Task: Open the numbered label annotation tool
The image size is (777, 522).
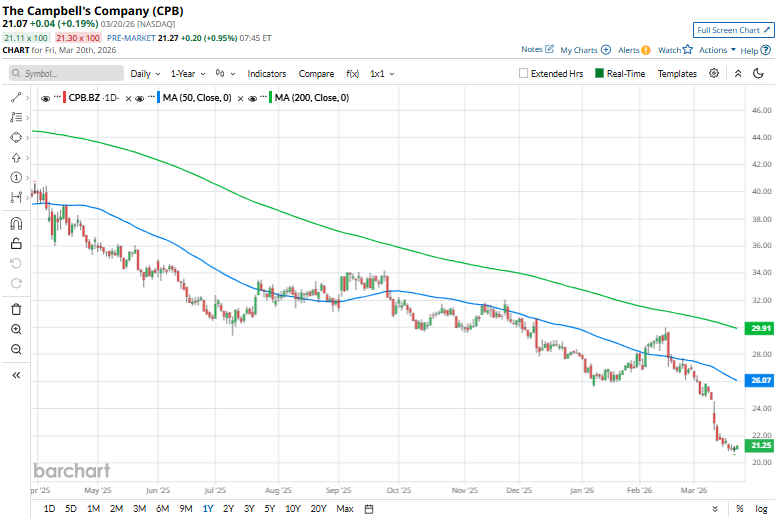Action: 16,177
